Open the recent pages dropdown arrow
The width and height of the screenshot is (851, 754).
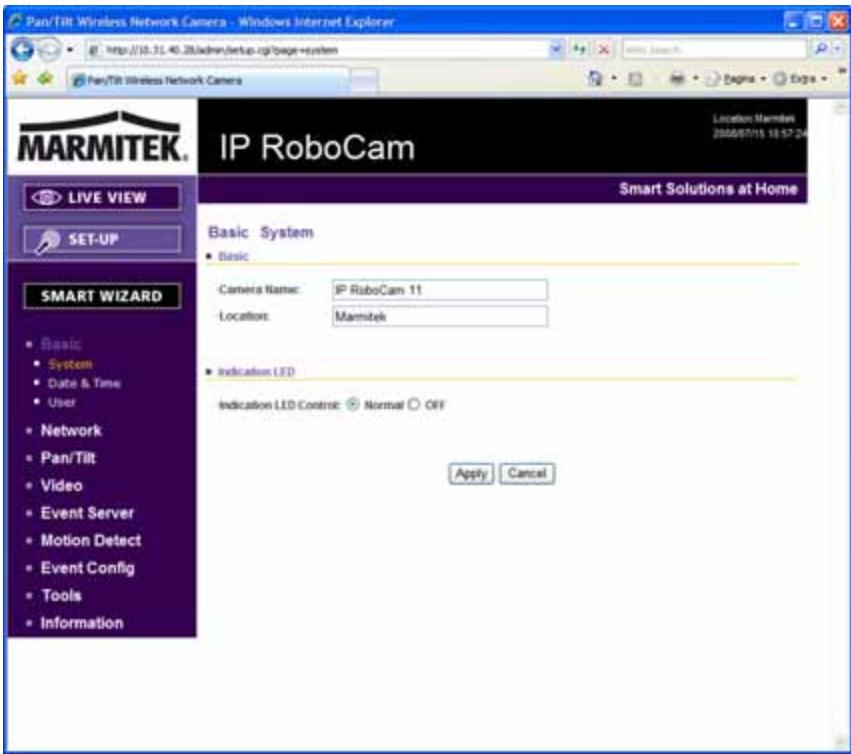71,50
